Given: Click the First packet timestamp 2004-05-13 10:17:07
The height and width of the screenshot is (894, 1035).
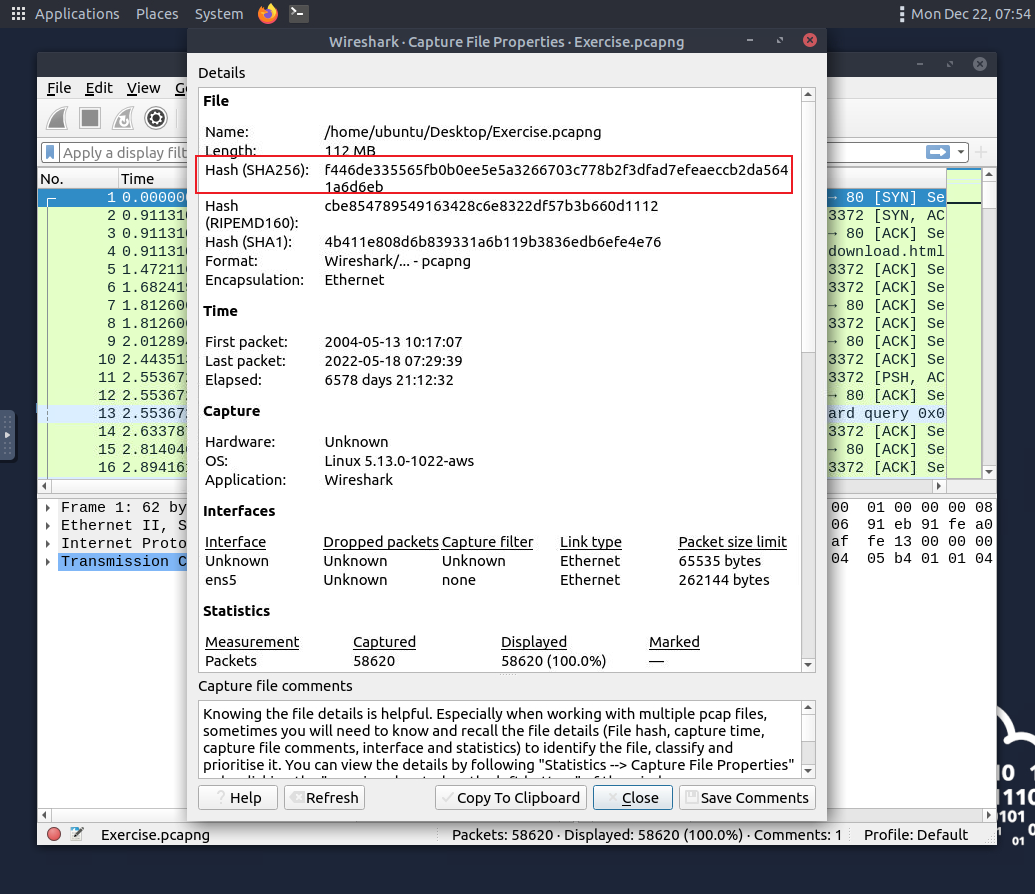Looking at the screenshot, I should coord(393,342).
